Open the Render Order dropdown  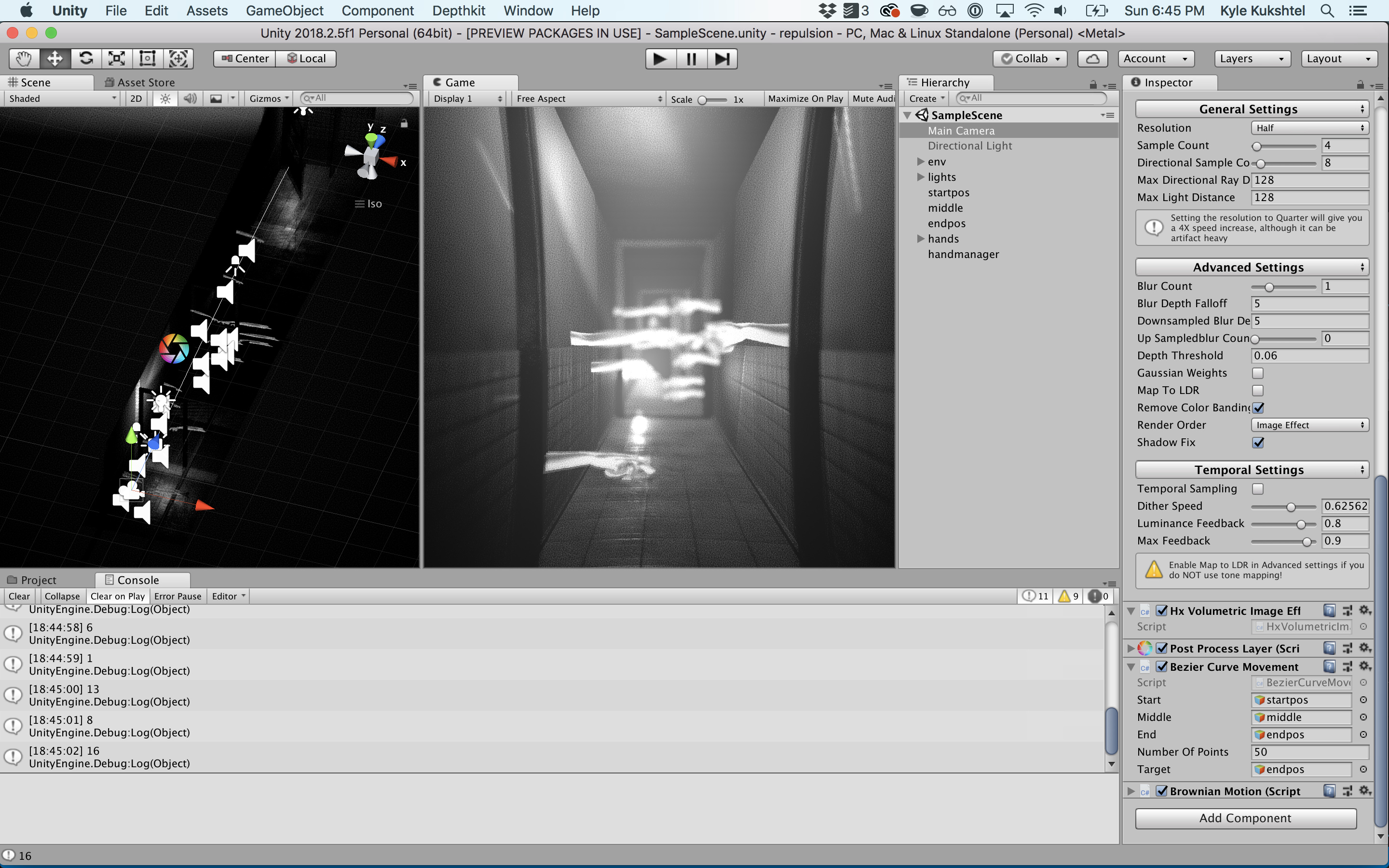[x=1309, y=425]
